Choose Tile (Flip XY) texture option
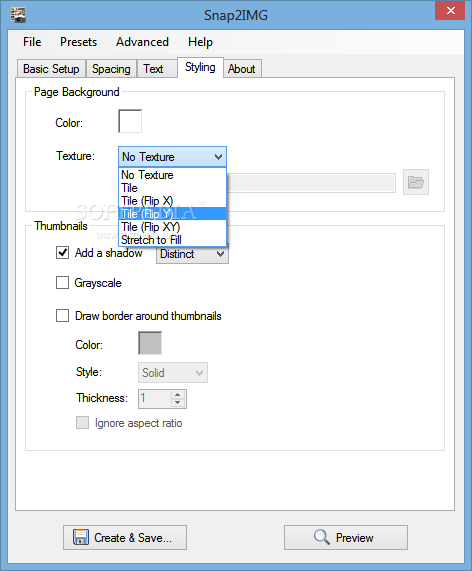Screen dimensions: 472x571 coord(172,227)
